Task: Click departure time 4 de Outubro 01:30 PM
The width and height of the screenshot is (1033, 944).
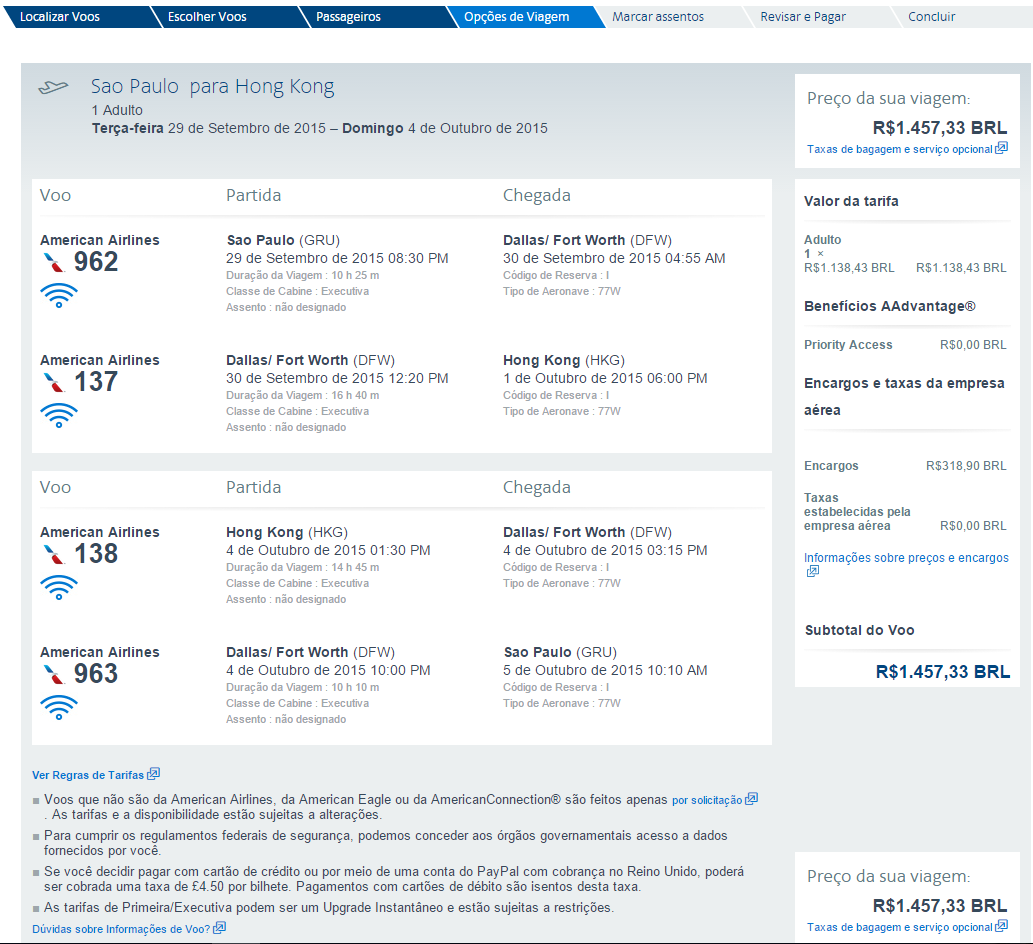Action: click(328, 550)
